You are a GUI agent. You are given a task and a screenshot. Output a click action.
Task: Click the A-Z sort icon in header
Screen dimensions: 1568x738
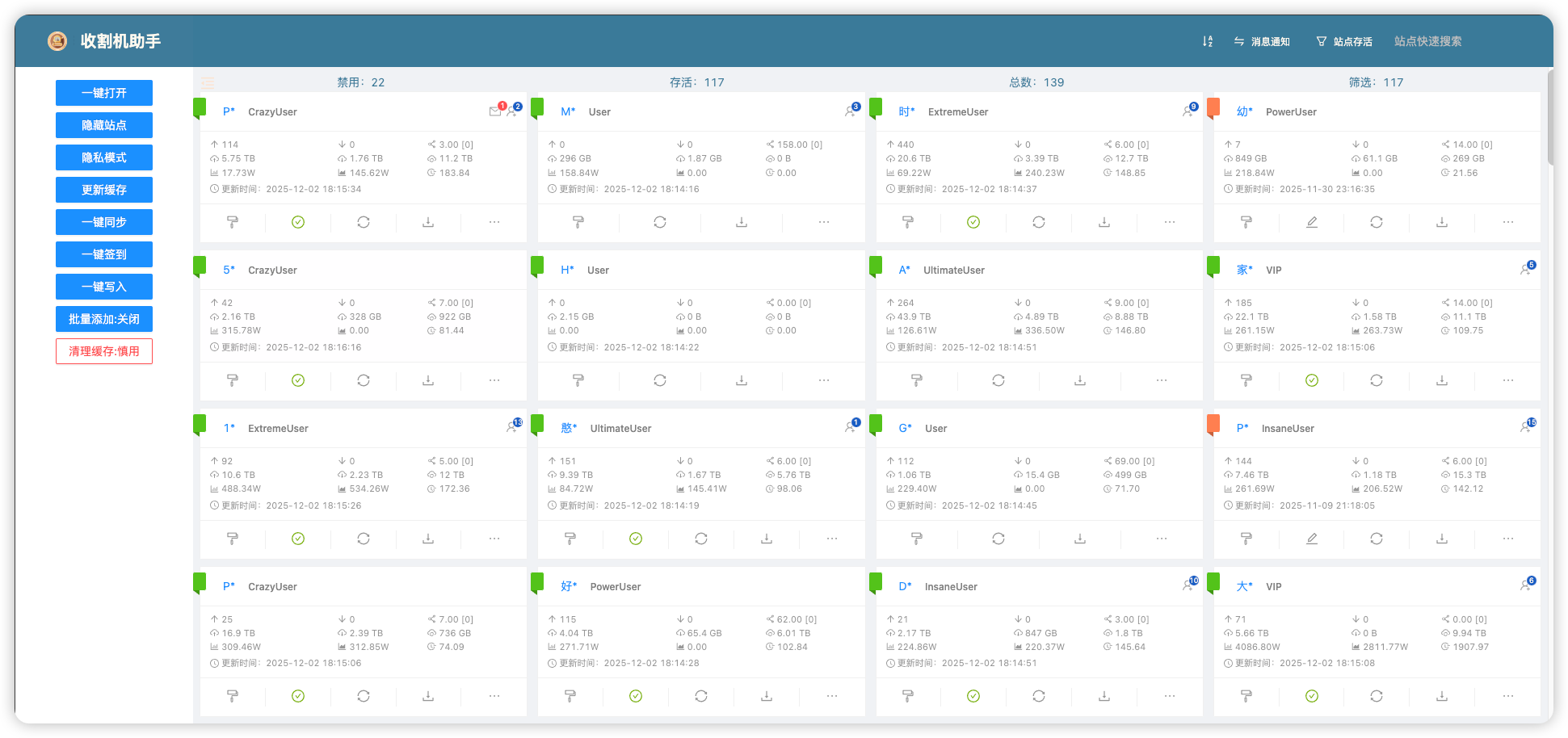click(1207, 41)
